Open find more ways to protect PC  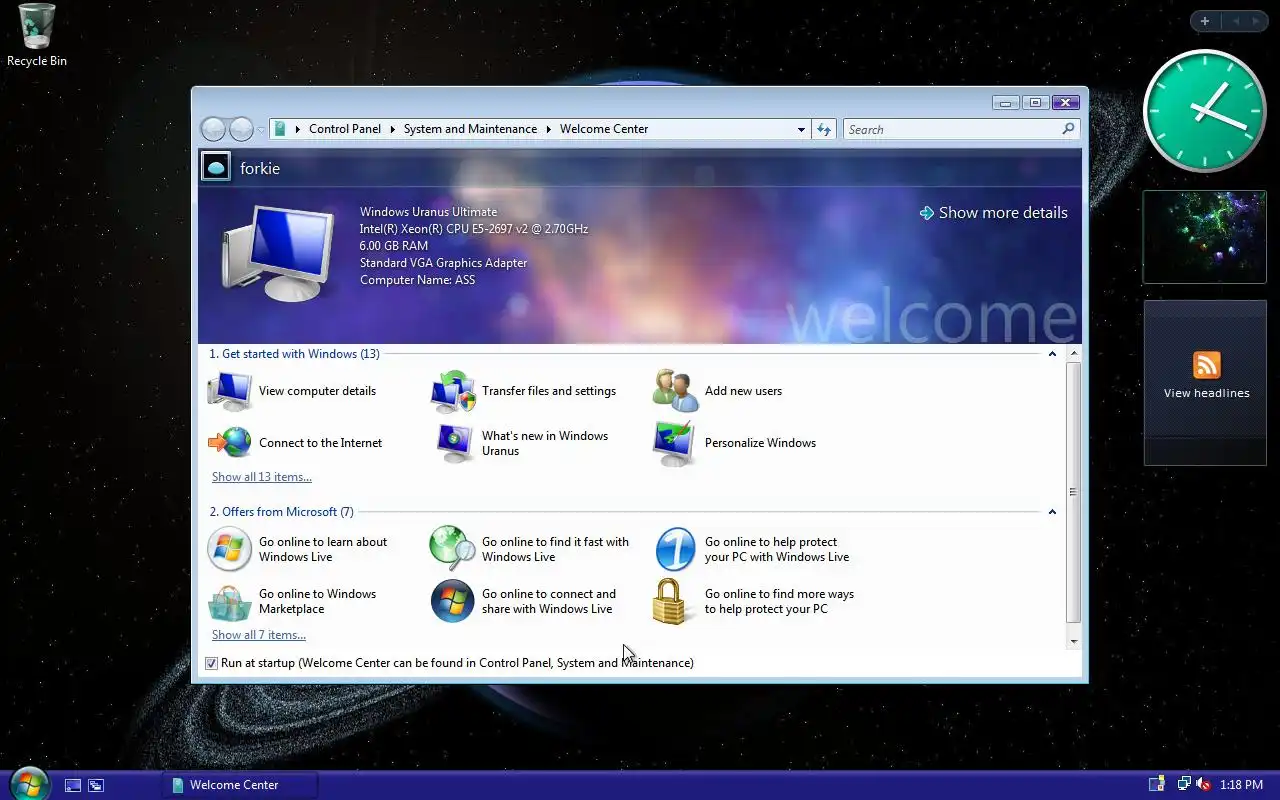click(754, 601)
